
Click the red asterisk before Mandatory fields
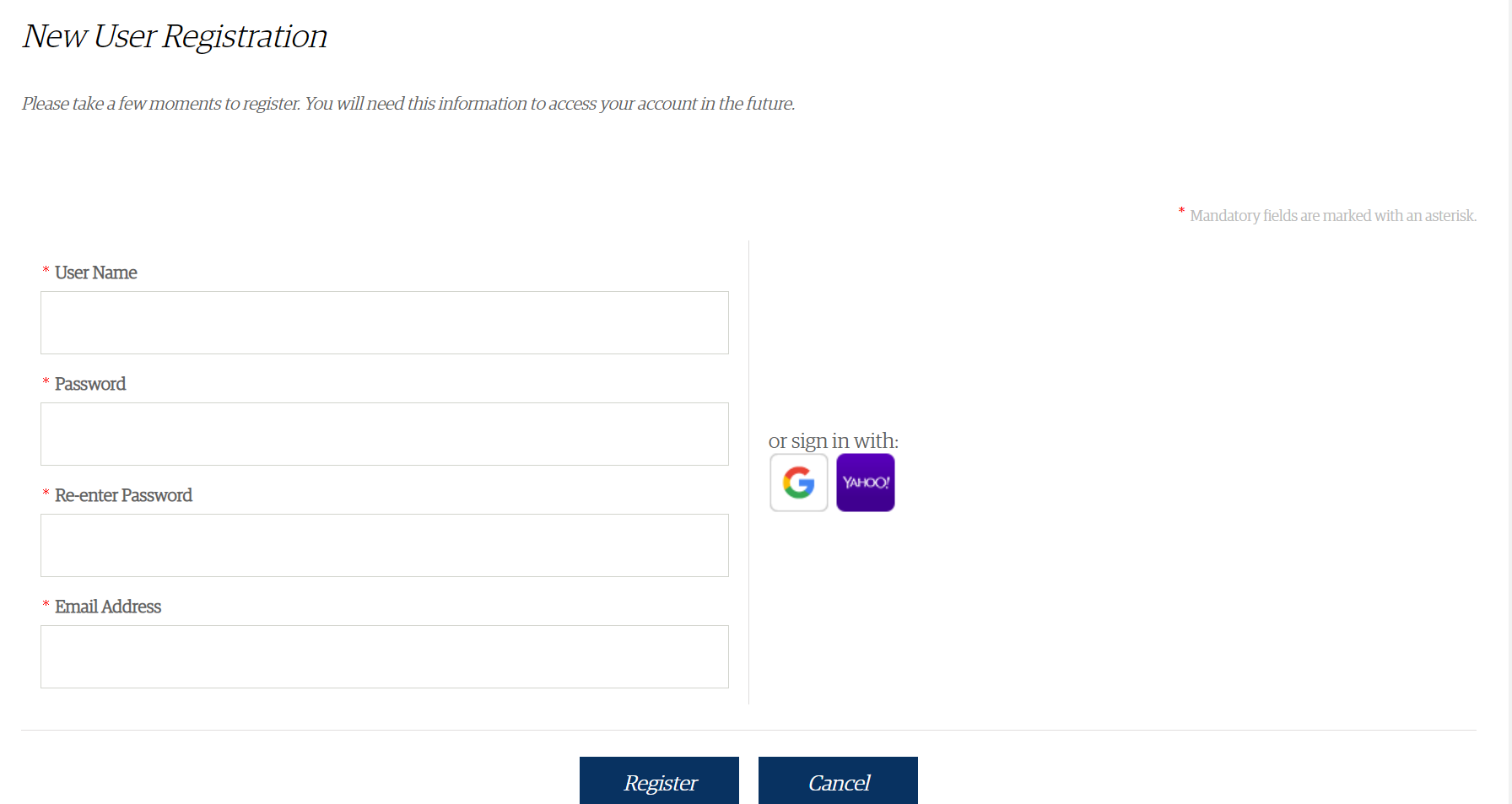pyautogui.click(x=1181, y=211)
